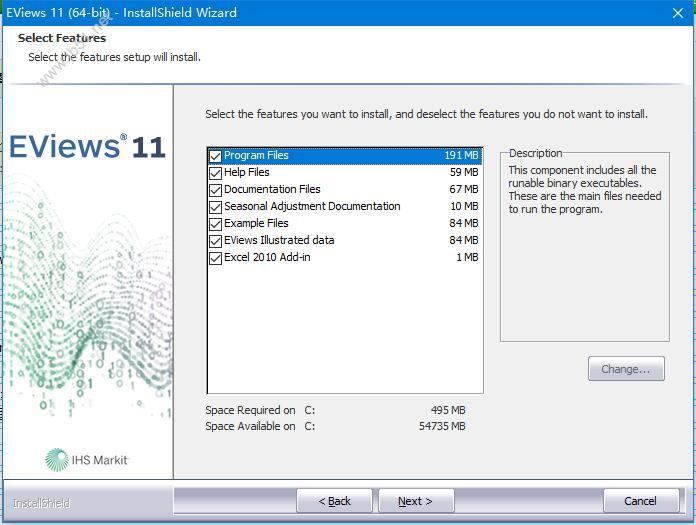This screenshot has height=525, width=696.
Task: Select the Seasonal Adjustment Documentation label
Action: 312,206
